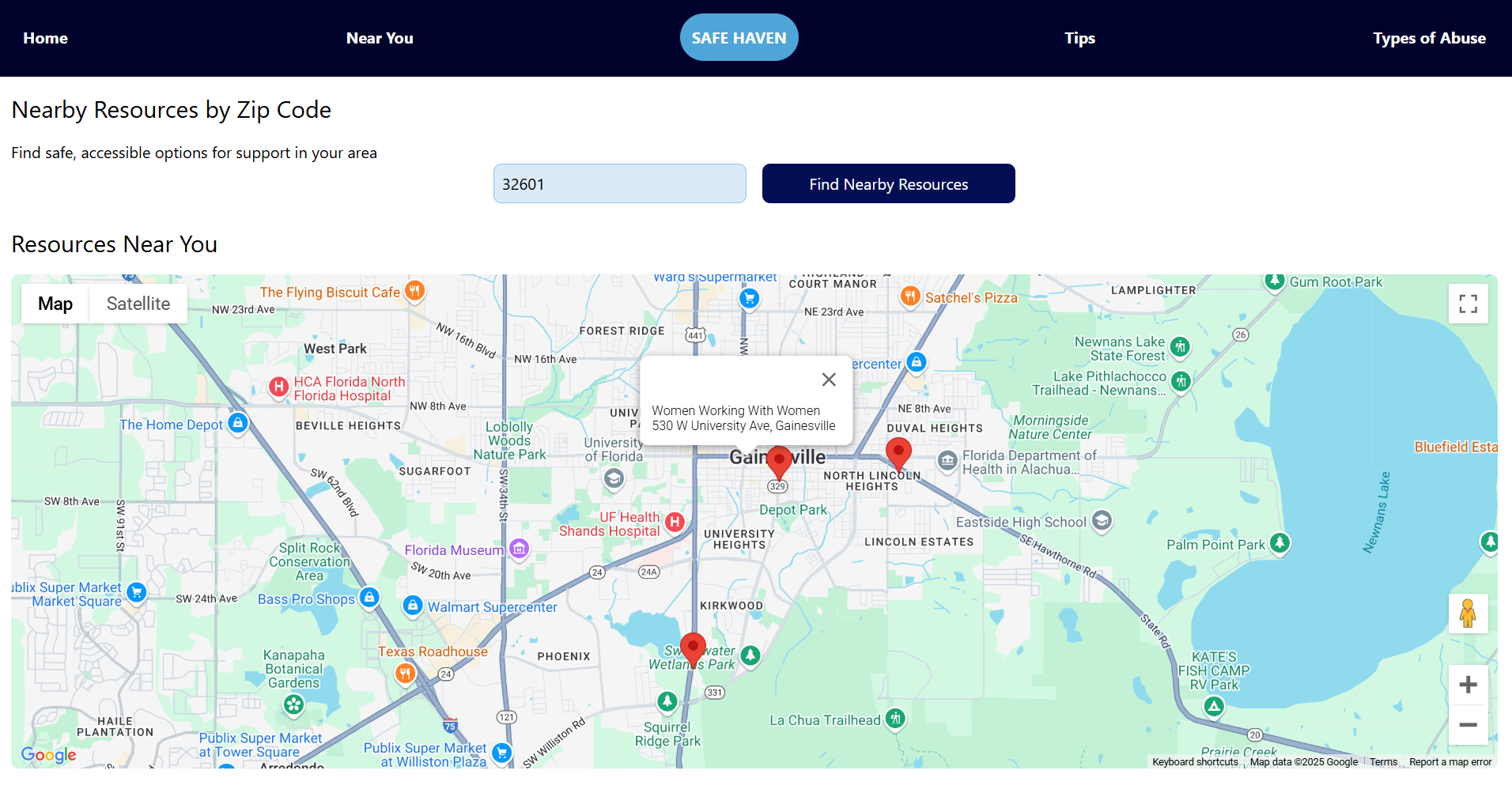Switch map to Satellite view
This screenshot has height=812, width=1512.
pos(138,304)
